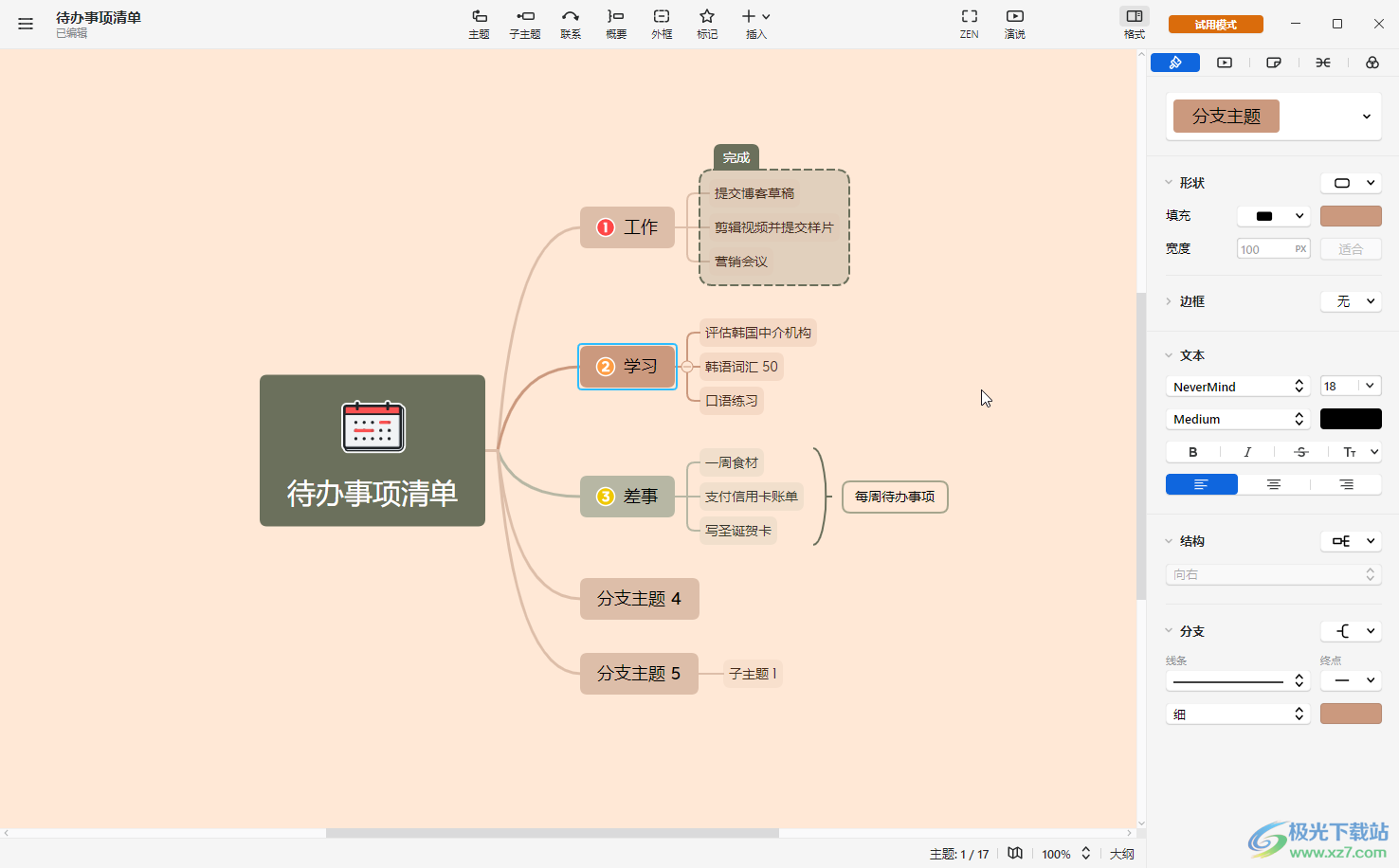The image size is (1399, 868).
Task: Switch to the skeleton structure tab
Action: click(x=1323, y=63)
